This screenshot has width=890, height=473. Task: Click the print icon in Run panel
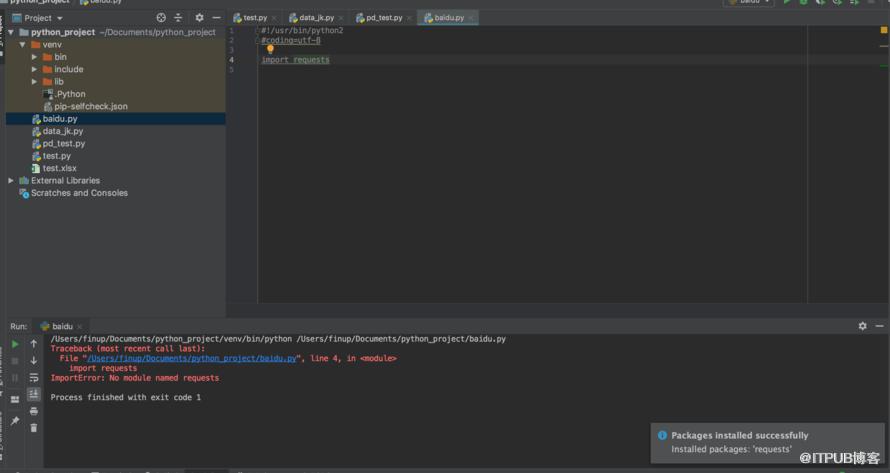33,411
